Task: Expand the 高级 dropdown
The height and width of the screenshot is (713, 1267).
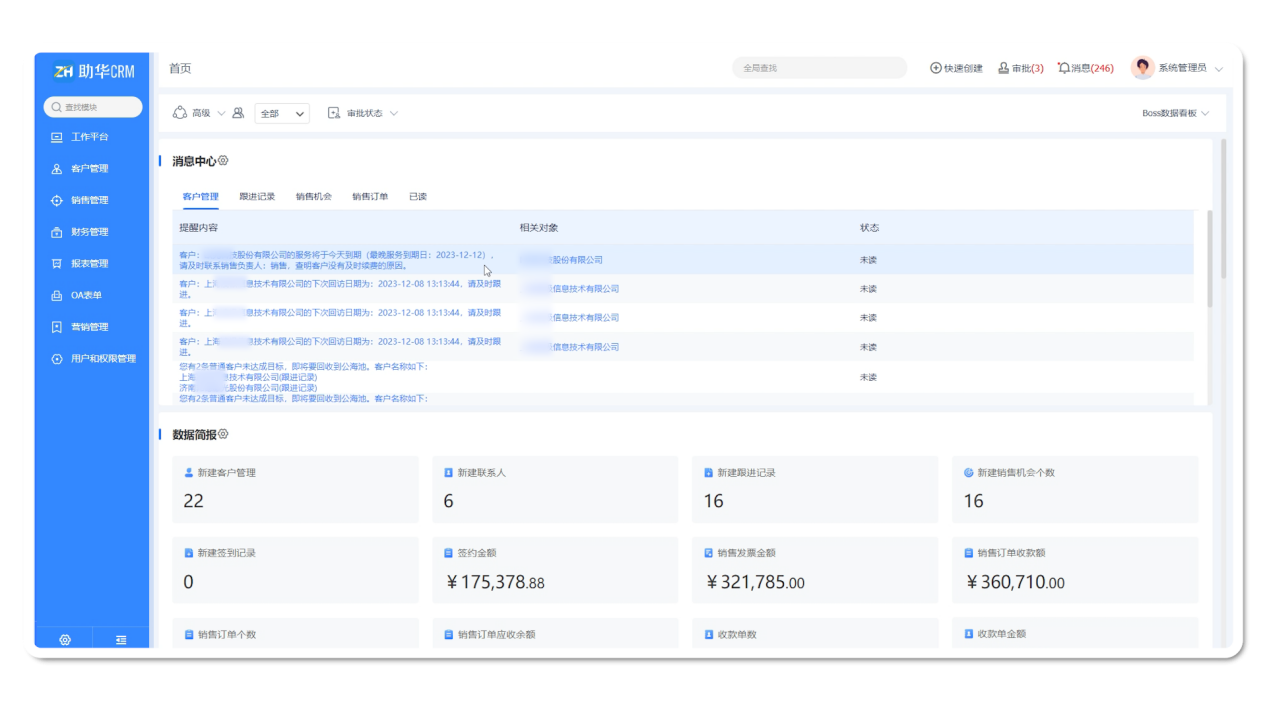Action: (x=200, y=113)
